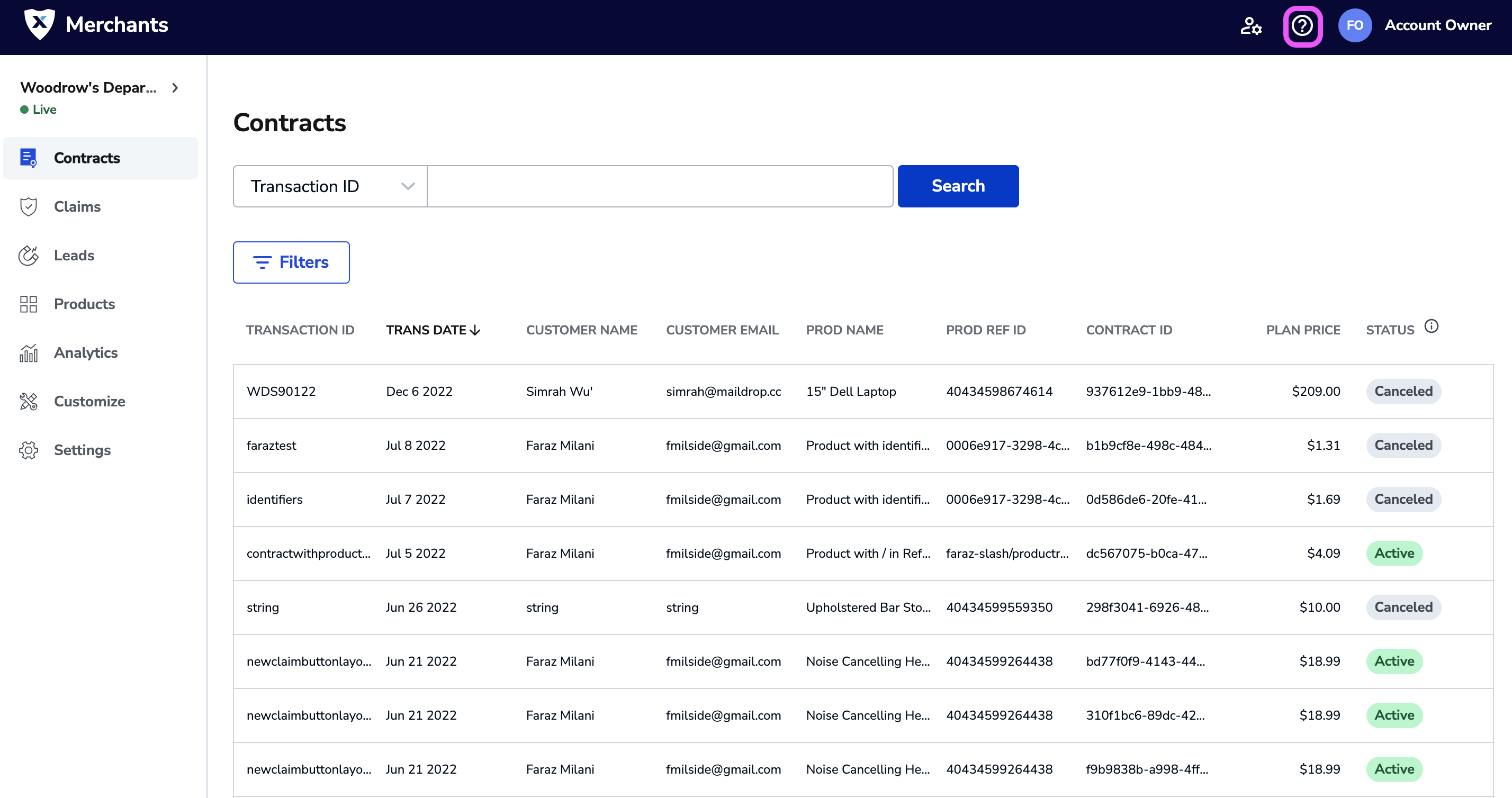
Task: Click the help question mark icon
Action: (x=1302, y=26)
